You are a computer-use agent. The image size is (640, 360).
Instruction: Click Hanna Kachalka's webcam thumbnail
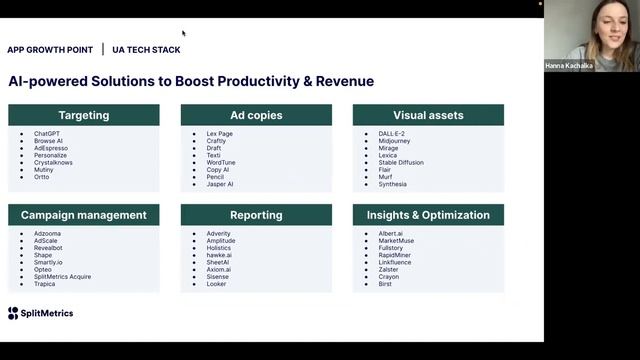coord(592,36)
